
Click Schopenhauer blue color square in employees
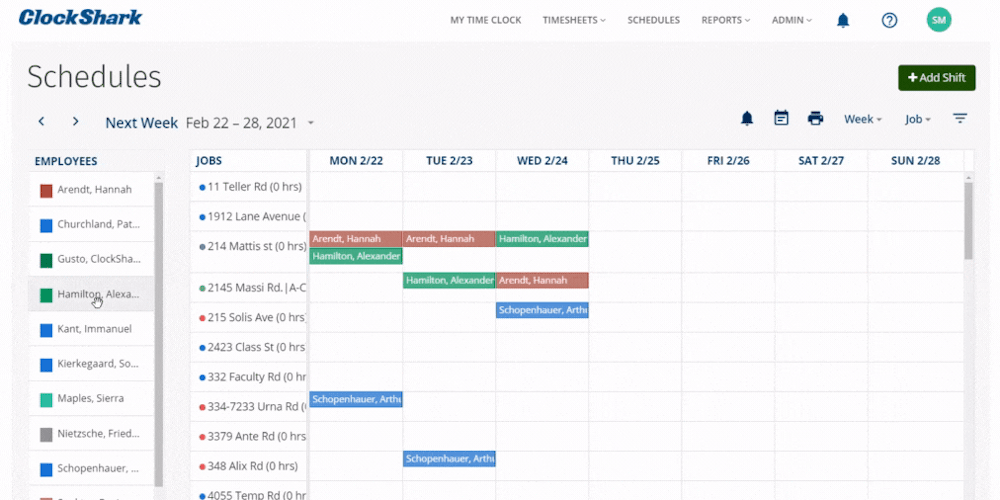[46, 470]
